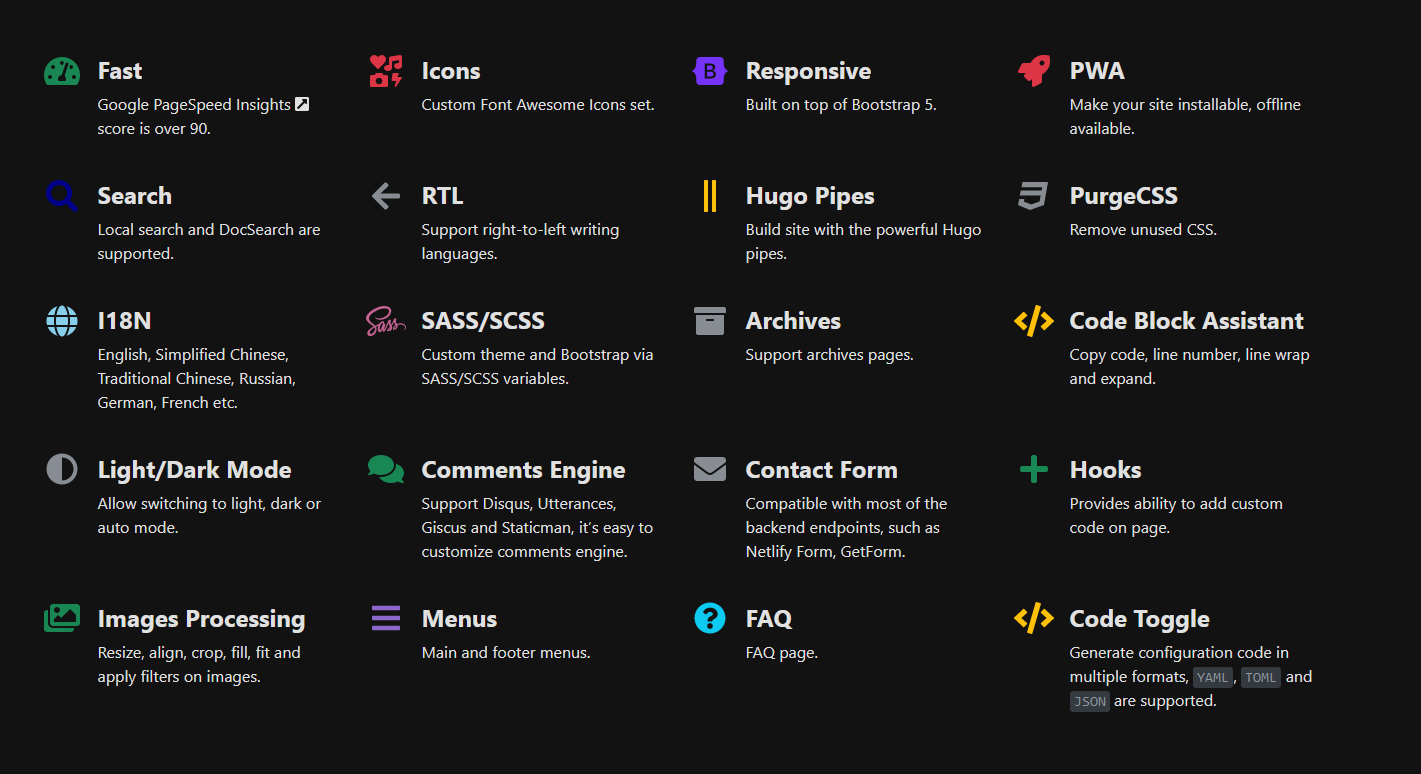The height and width of the screenshot is (774, 1421).
Task: Click the purple Menus hamburger icon
Action: coord(386,619)
